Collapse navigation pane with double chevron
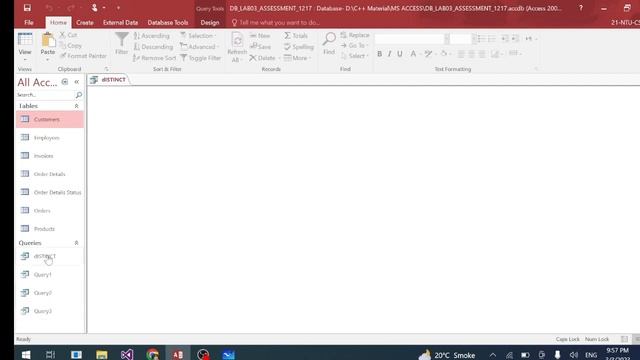This screenshot has width=640, height=360. [x=77, y=82]
